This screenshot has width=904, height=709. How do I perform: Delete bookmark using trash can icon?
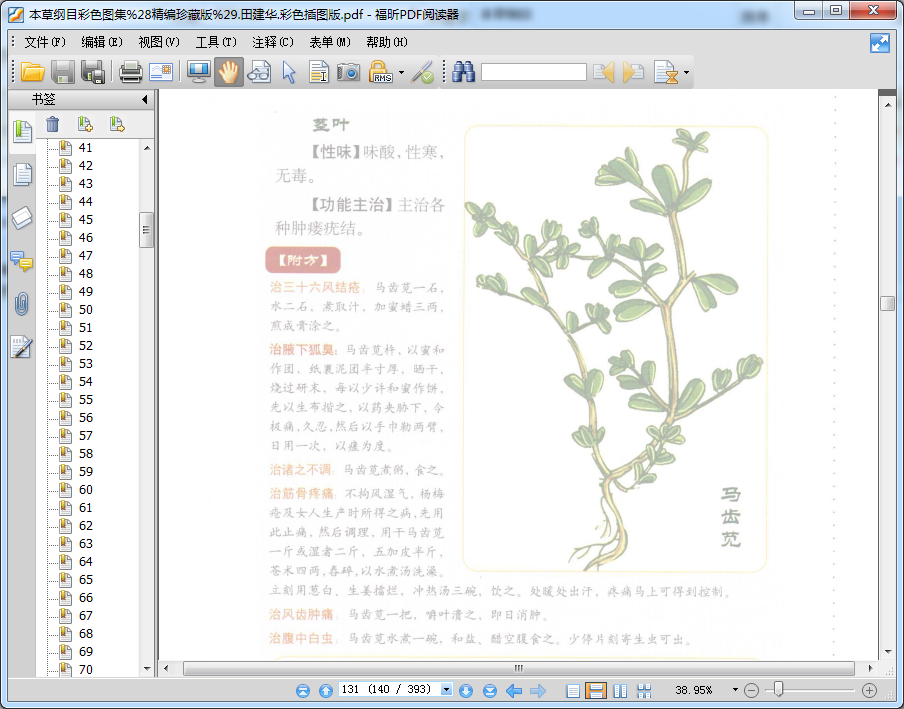tap(53, 124)
